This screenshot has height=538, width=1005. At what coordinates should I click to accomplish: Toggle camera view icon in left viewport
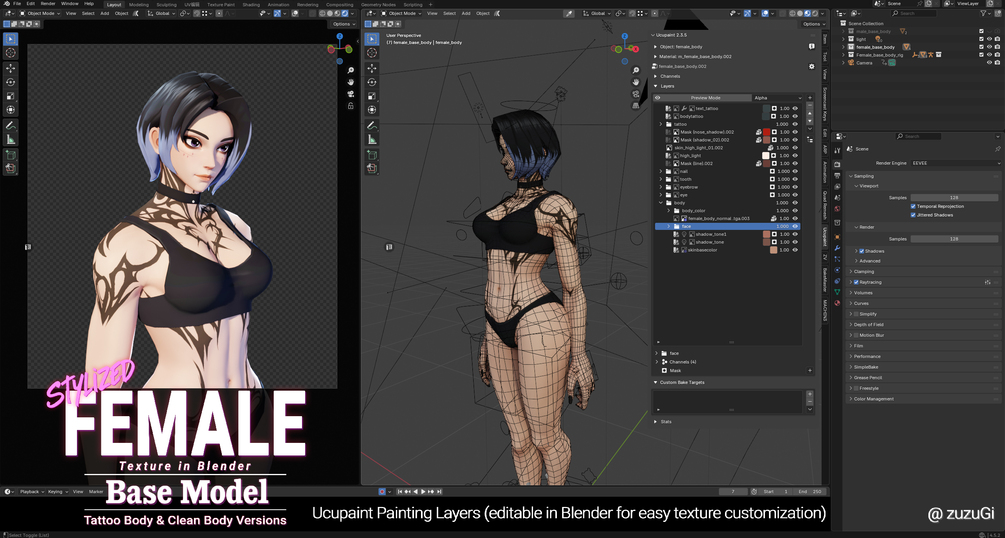[x=351, y=94]
